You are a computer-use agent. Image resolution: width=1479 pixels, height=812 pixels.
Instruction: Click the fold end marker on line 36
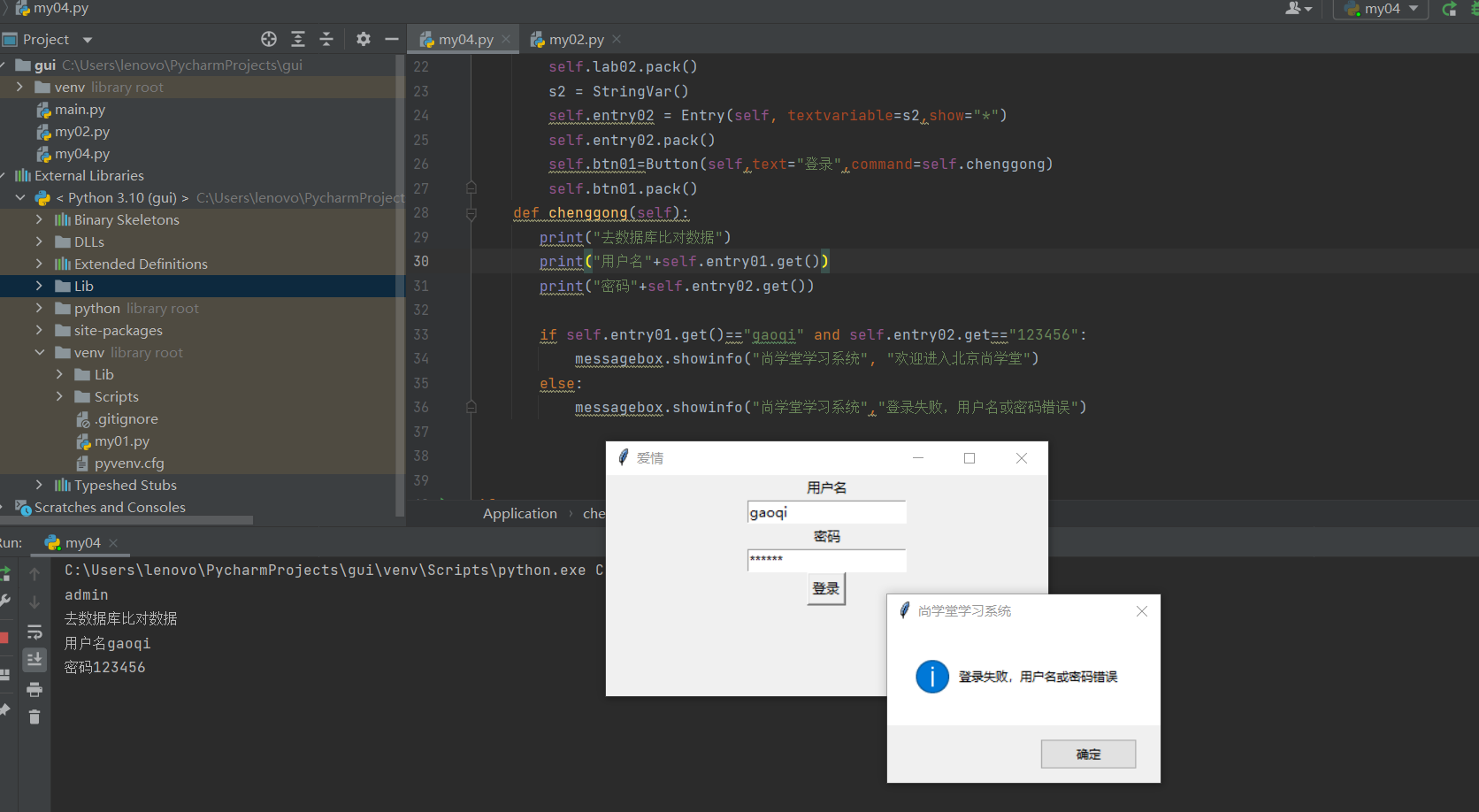[x=471, y=408]
